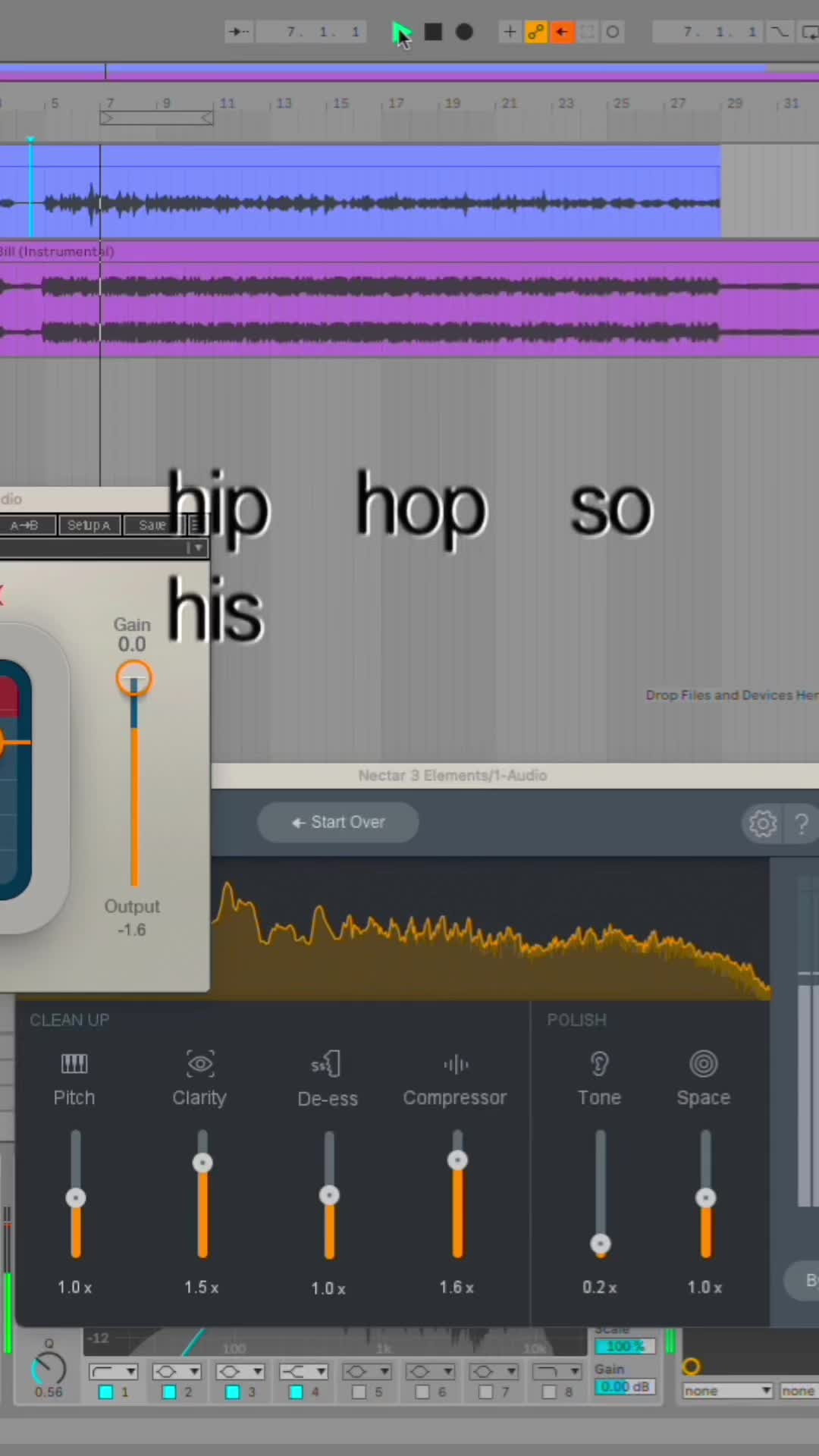Image resolution: width=819 pixels, height=1456 pixels.
Task: Click the De-ess slider handle
Action: point(329,1195)
